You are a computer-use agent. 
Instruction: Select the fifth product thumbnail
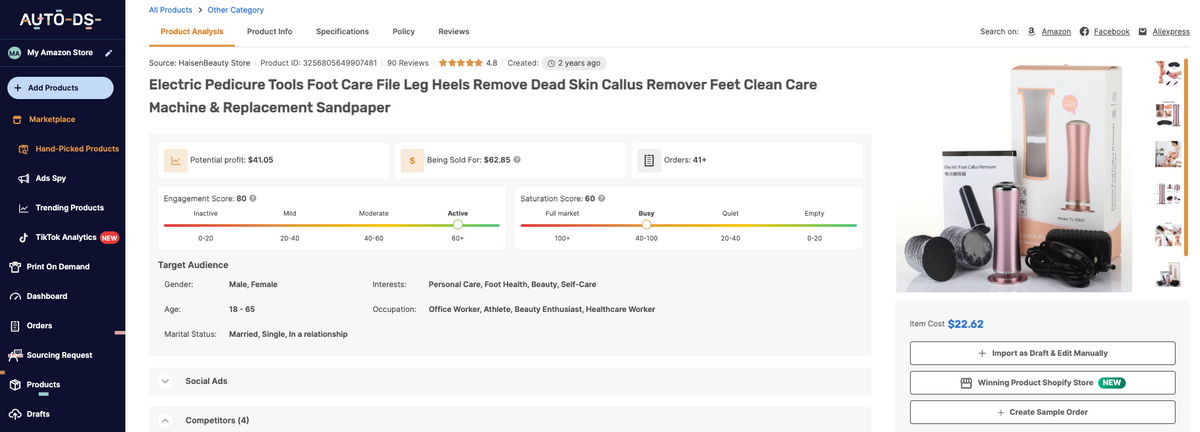point(1168,235)
